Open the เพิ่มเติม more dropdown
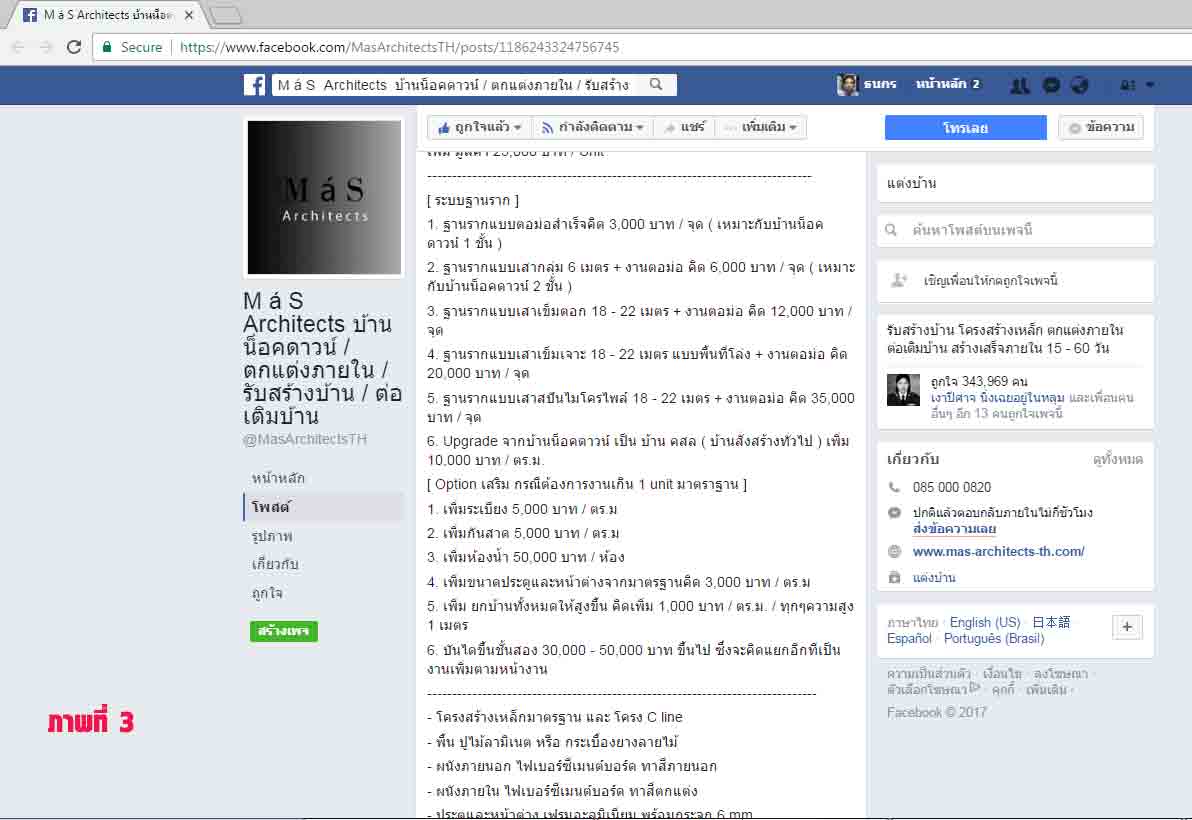Screen dimensions: 1192x820 (761, 127)
